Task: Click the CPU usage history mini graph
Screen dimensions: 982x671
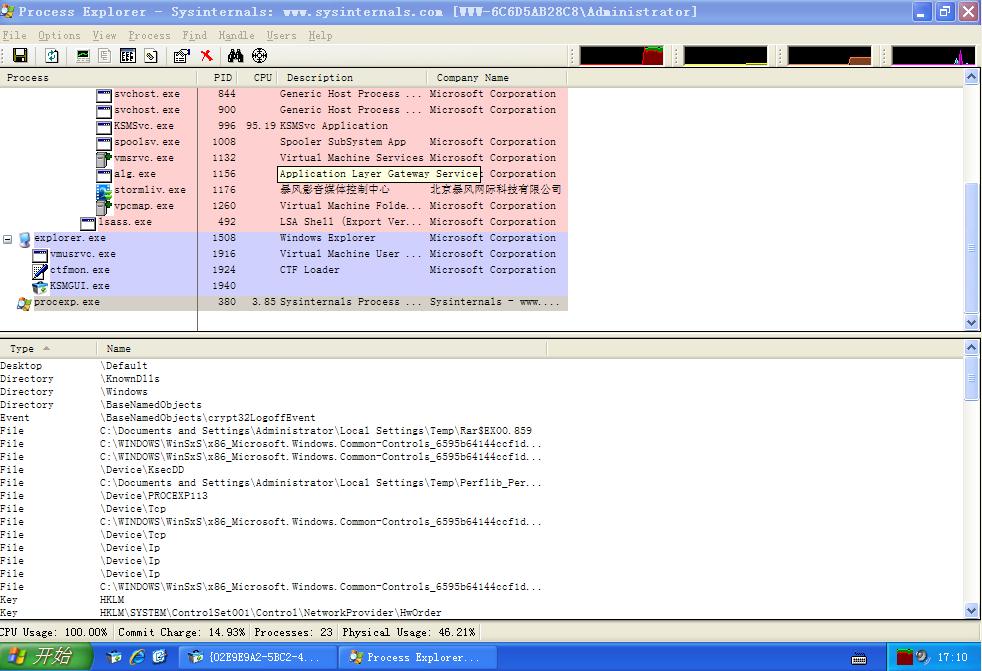Action: click(x=621, y=56)
